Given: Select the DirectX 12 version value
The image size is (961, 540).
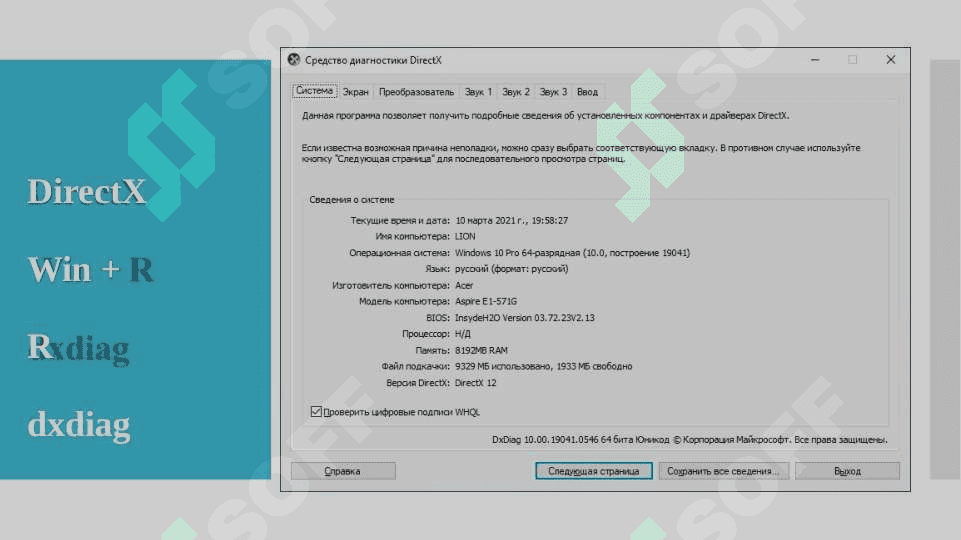Looking at the screenshot, I should 476,382.
